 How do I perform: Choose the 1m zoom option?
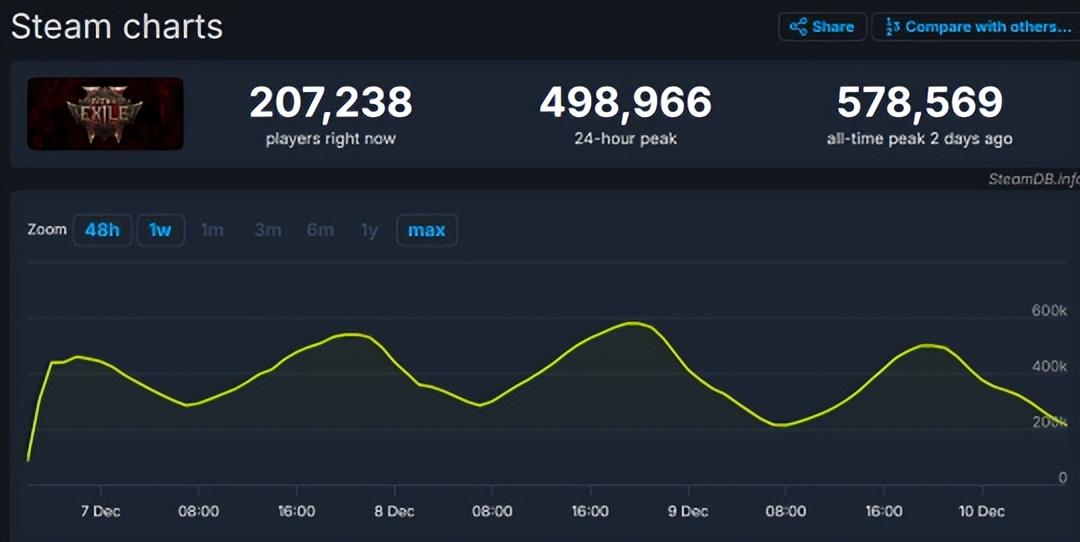pyautogui.click(x=212, y=230)
